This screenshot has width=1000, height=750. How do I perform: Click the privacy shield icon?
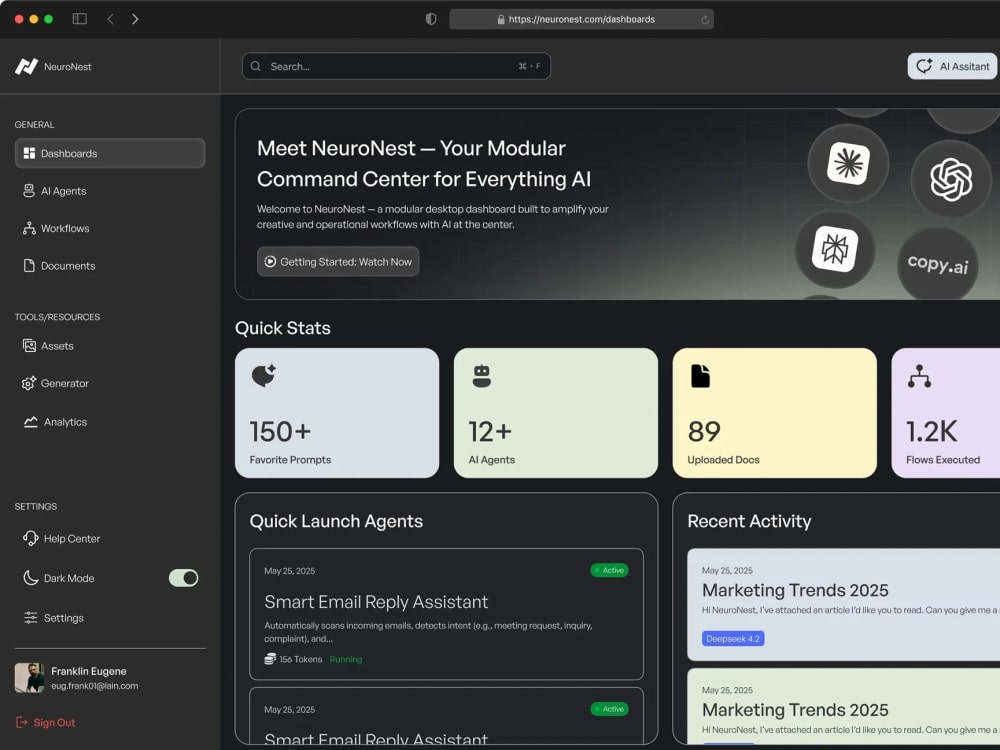[431, 19]
